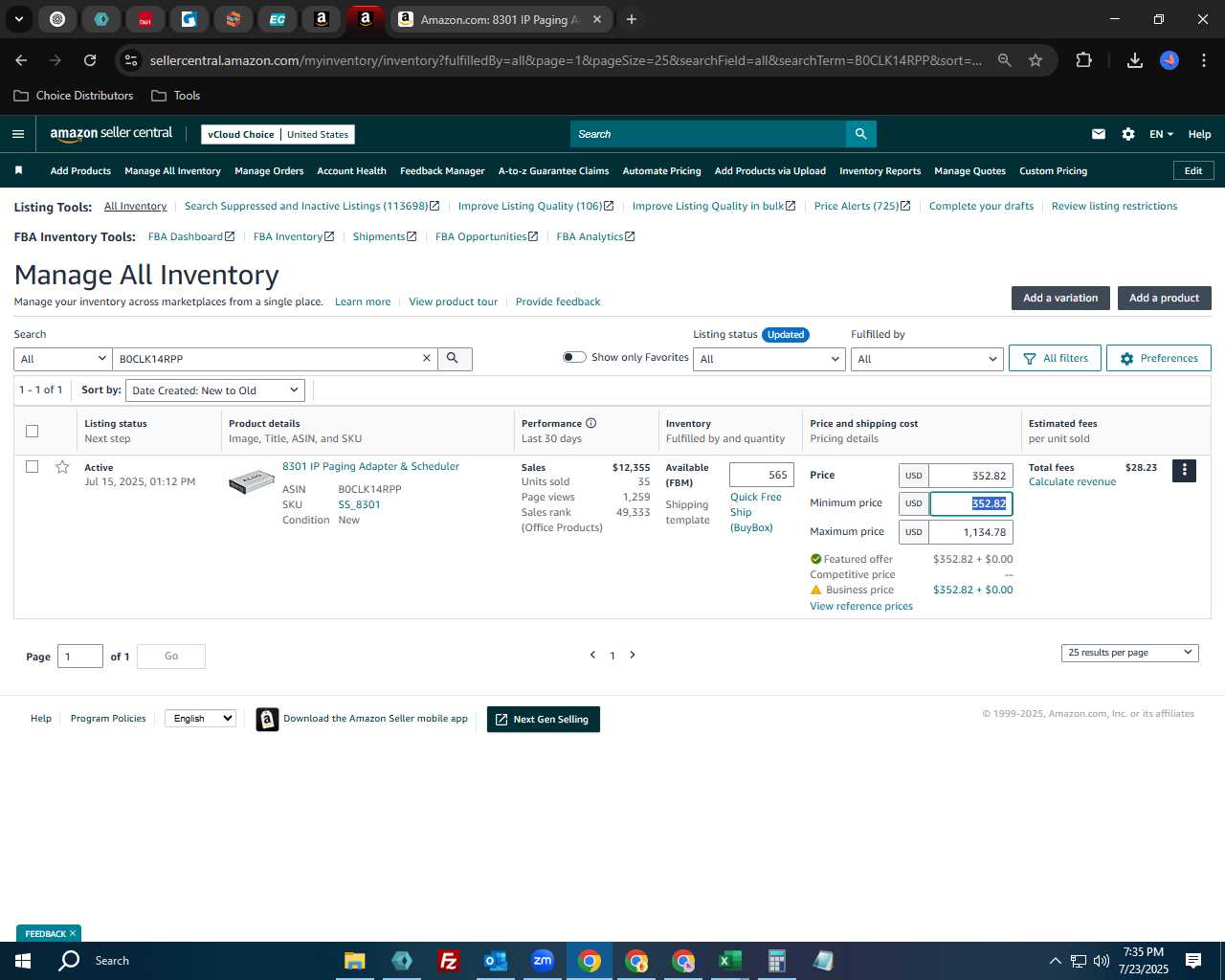1225x980 pixels.
Task: Open the Listing status dropdown
Action: pos(769,359)
